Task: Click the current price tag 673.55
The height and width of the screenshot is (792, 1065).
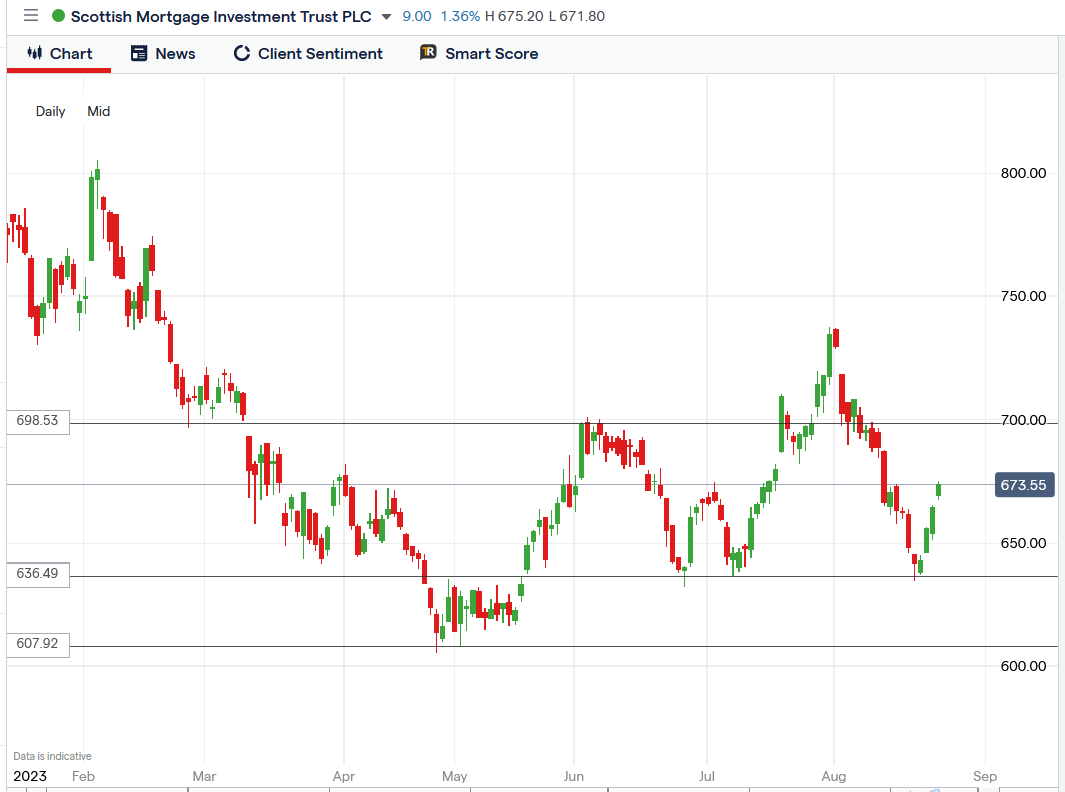Action: point(1024,485)
